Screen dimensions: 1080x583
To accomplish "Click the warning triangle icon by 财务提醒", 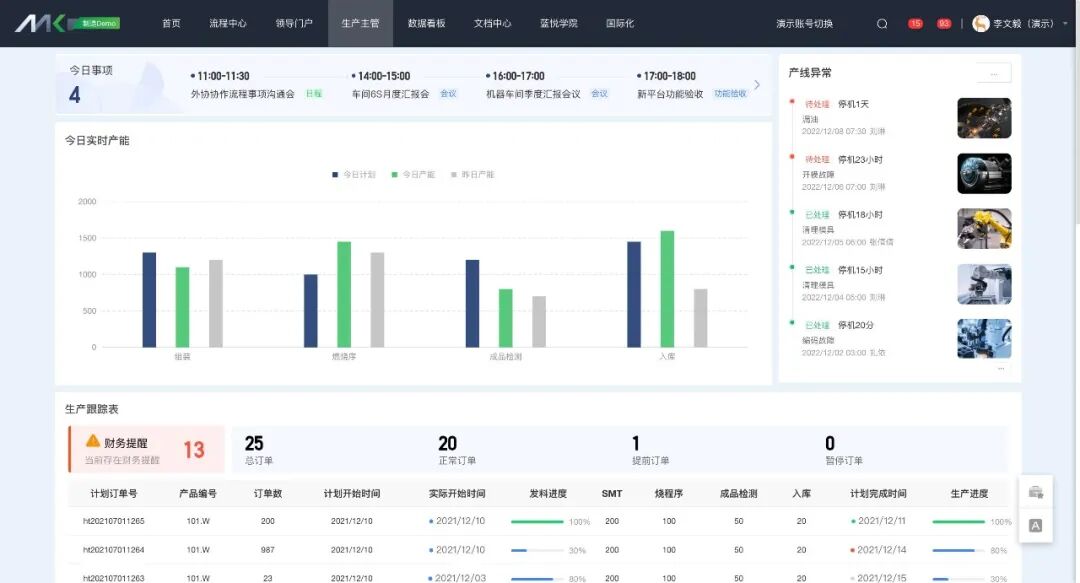I will (x=93, y=441).
